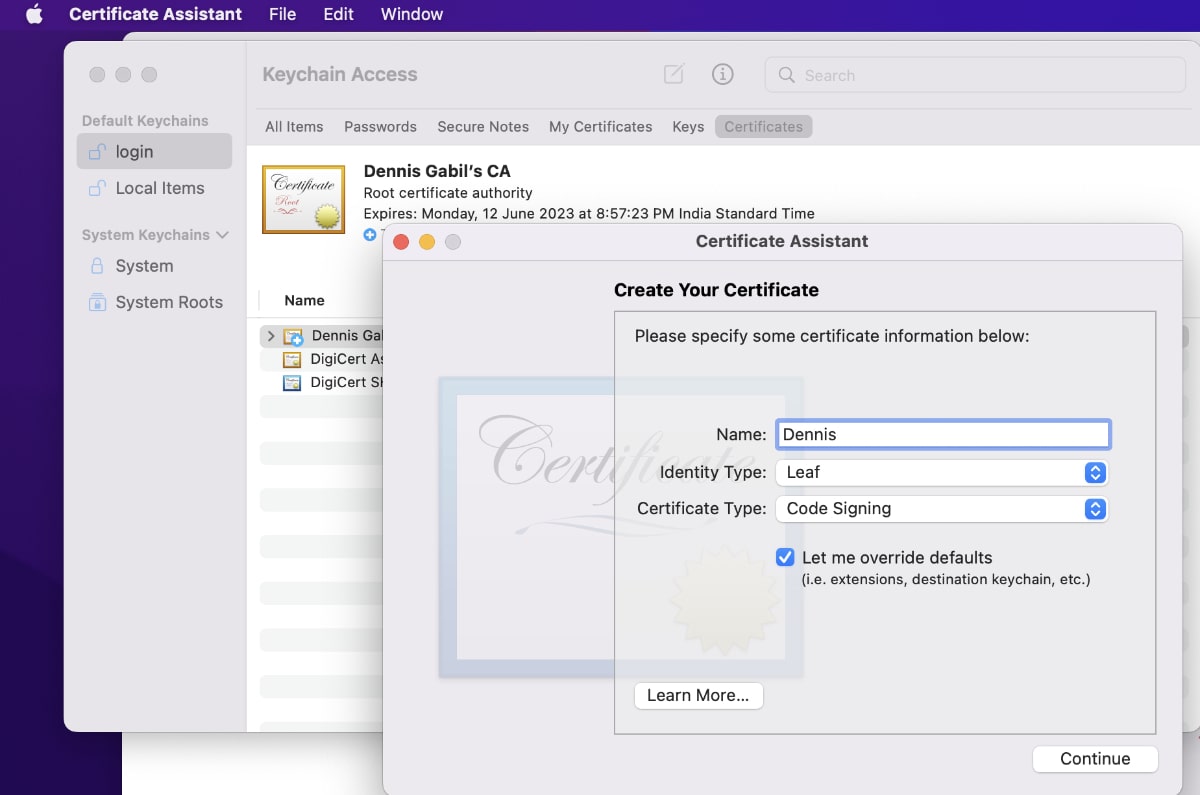The image size is (1200, 795).
Task: Click the Learn More button
Action: 698,696
